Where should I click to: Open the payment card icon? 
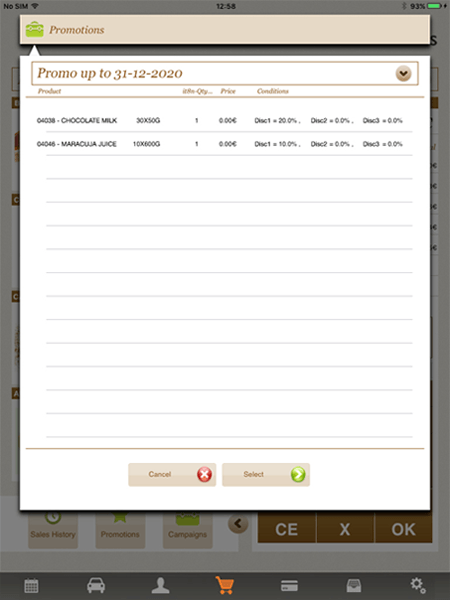289,585
